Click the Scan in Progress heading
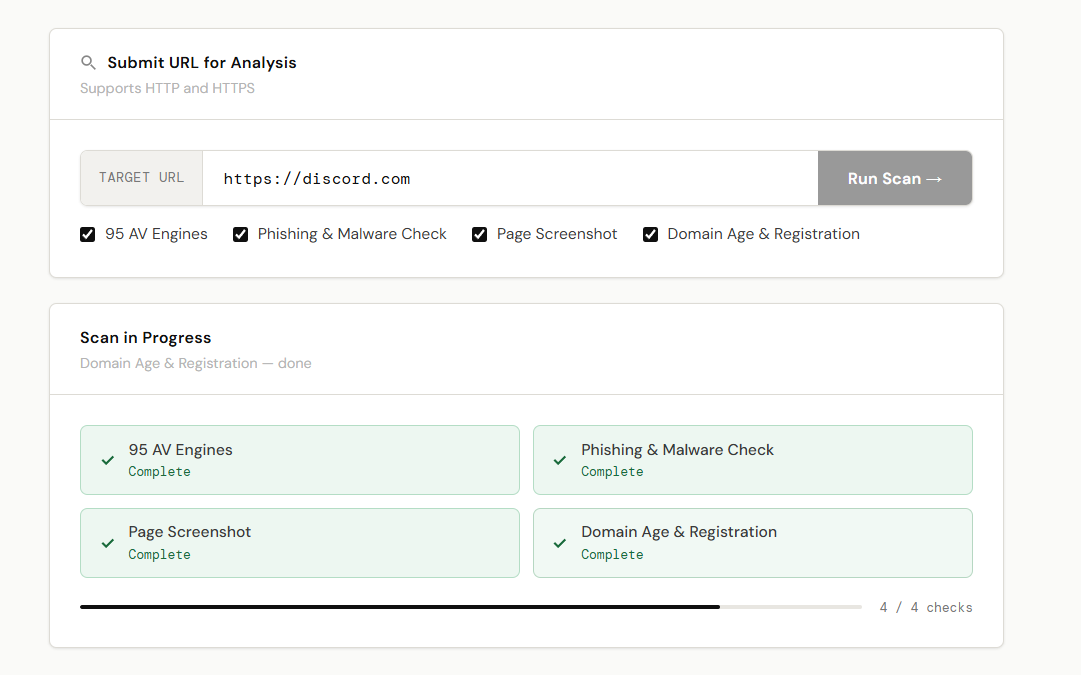The width and height of the screenshot is (1081, 675). (146, 338)
